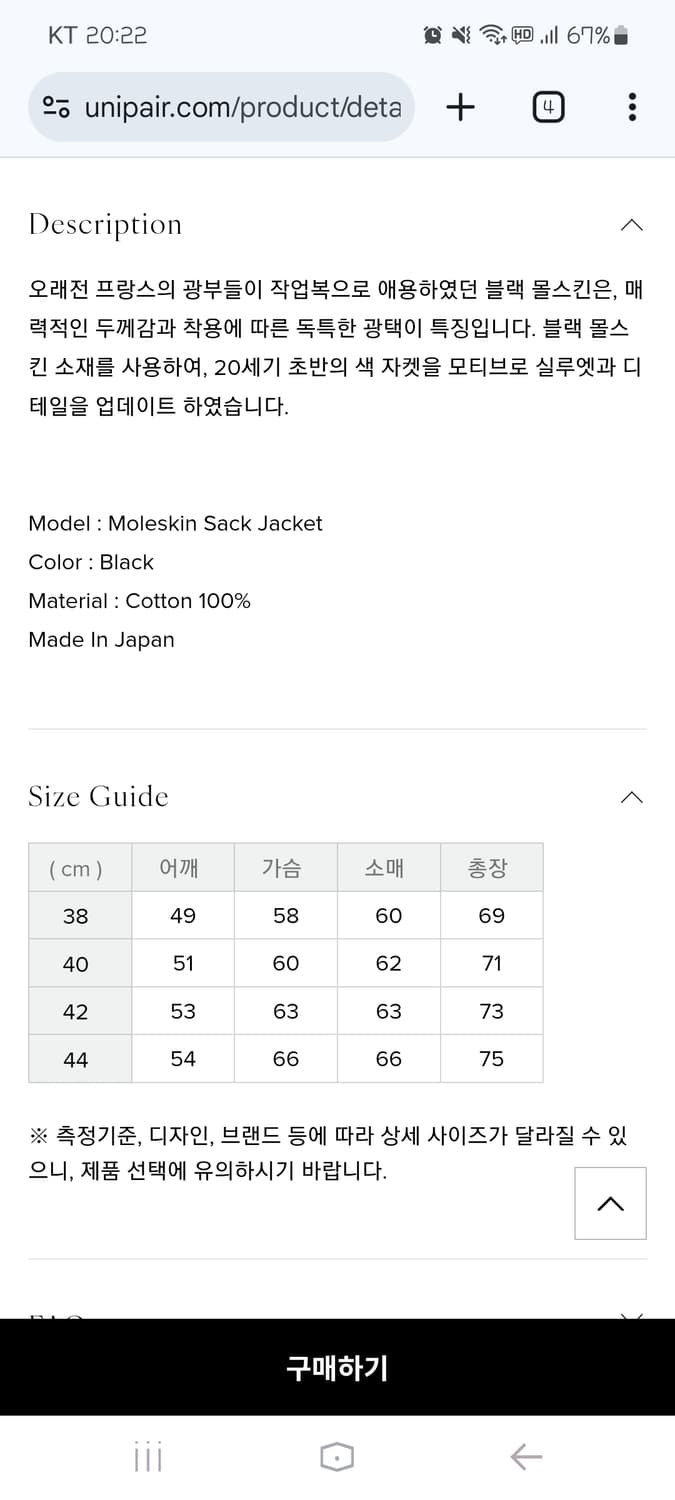Tap the size 44 row label
This screenshot has width=675, height=1500.
tap(76, 1059)
